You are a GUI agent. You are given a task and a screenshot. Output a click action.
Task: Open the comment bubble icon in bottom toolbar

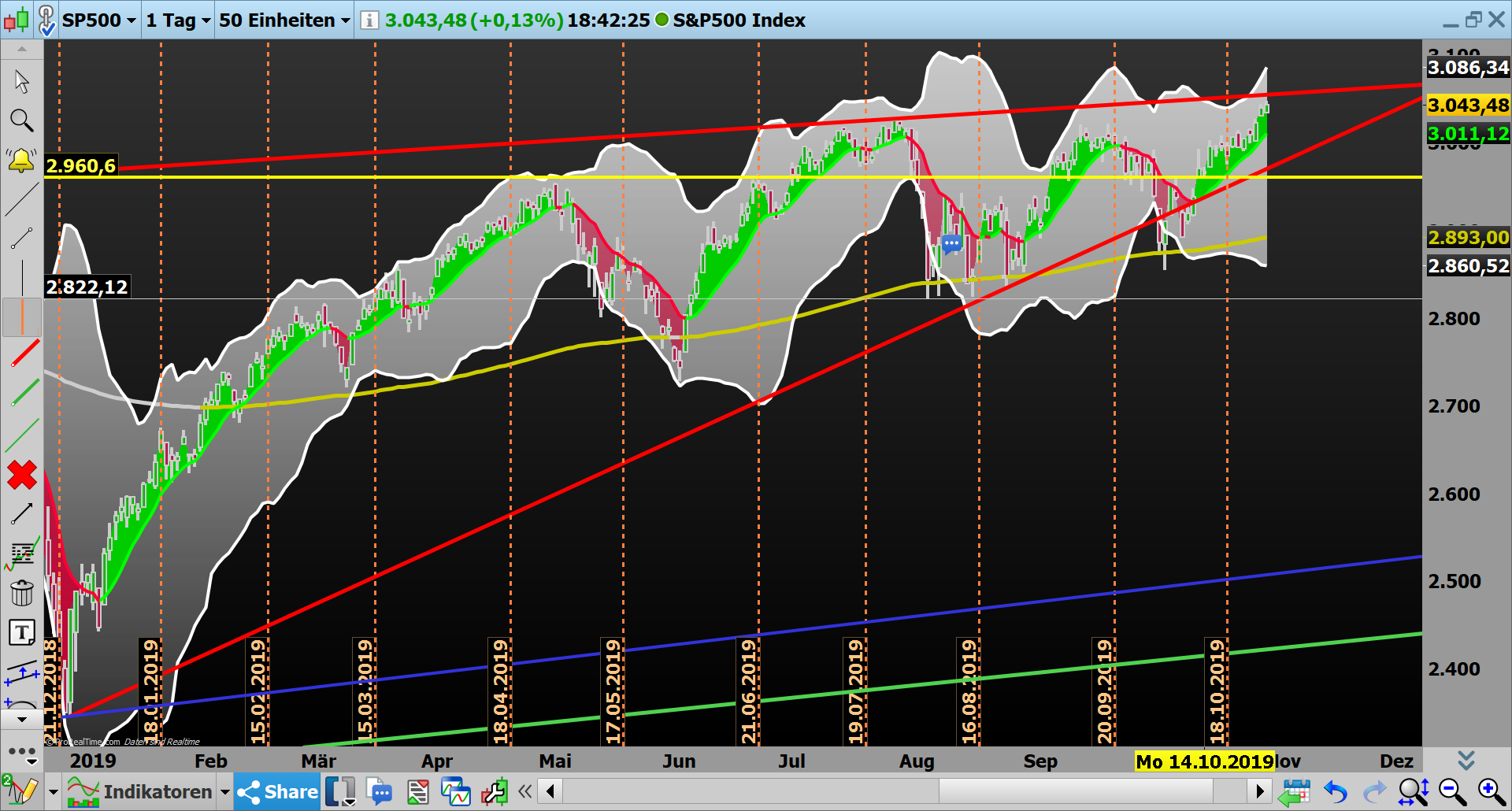pos(380,791)
